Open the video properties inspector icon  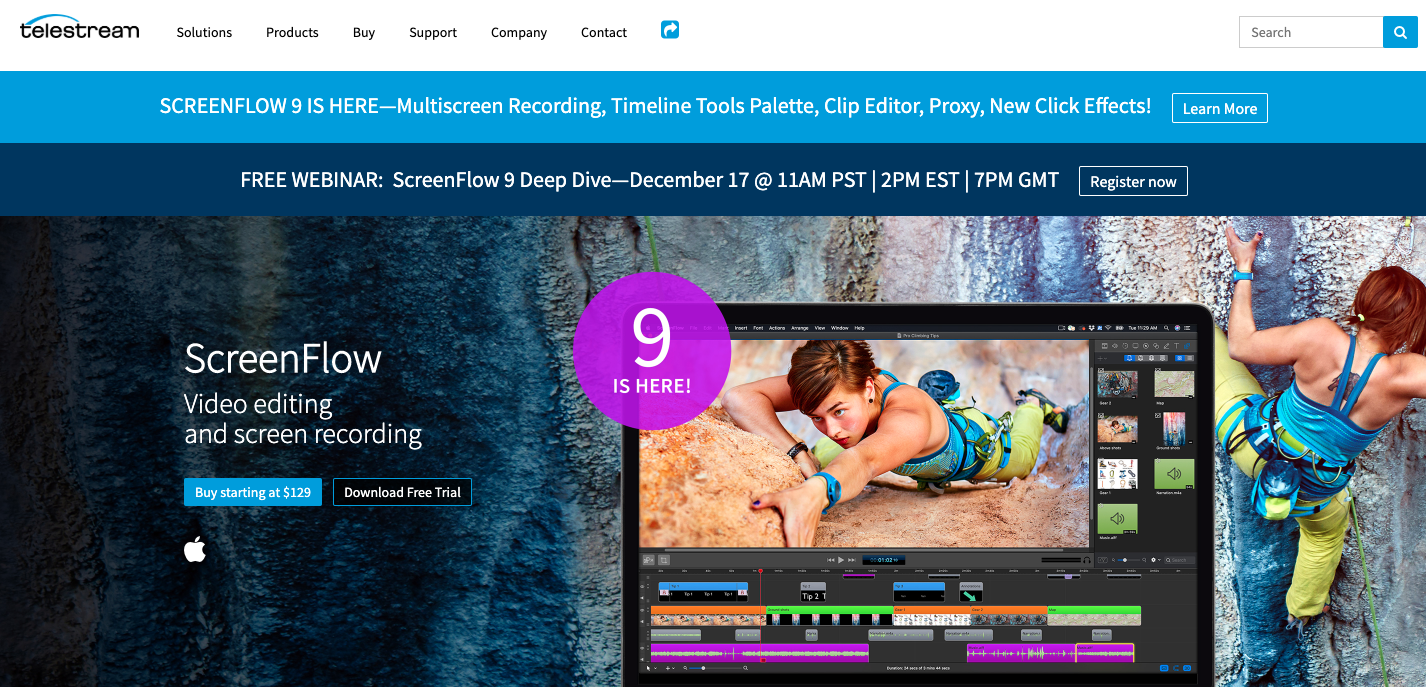pos(1104,346)
